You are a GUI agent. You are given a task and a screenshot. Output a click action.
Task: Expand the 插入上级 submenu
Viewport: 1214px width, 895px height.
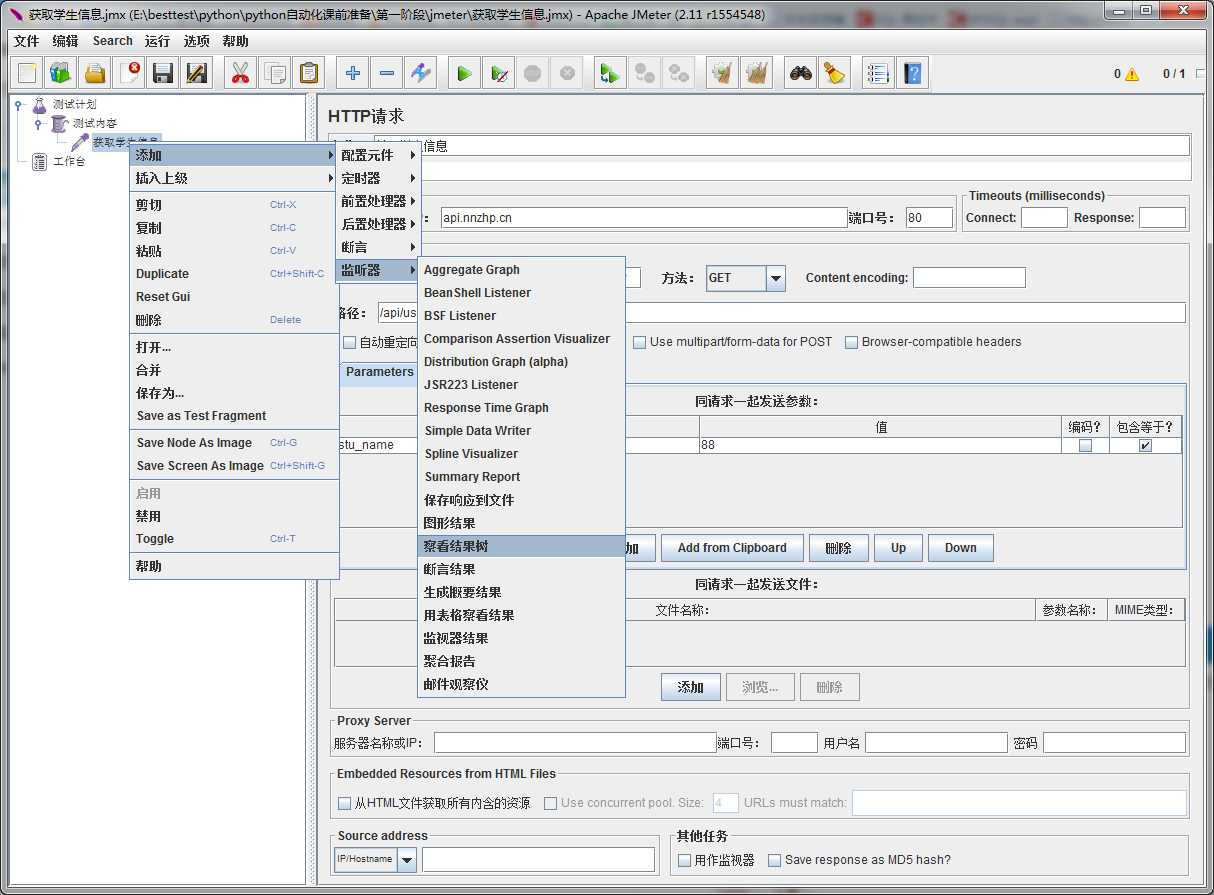235,178
